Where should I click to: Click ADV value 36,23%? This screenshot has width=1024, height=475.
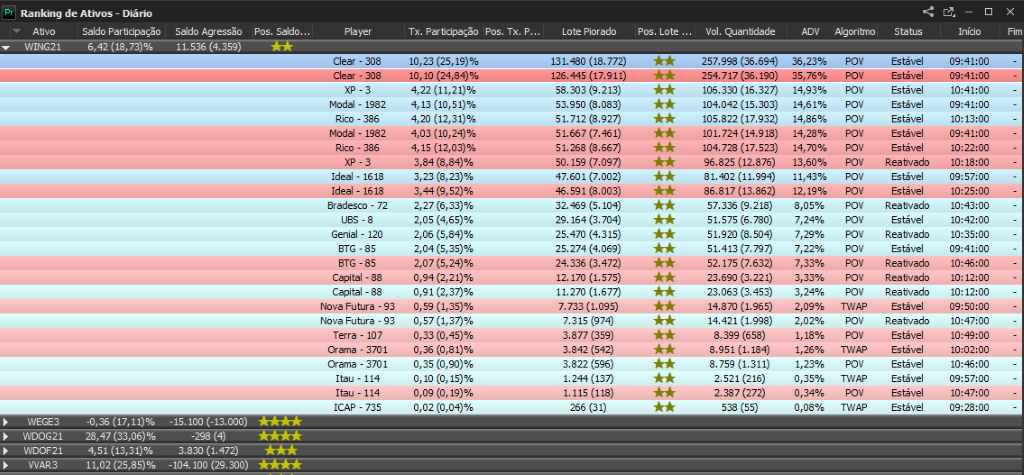[x=809, y=61]
